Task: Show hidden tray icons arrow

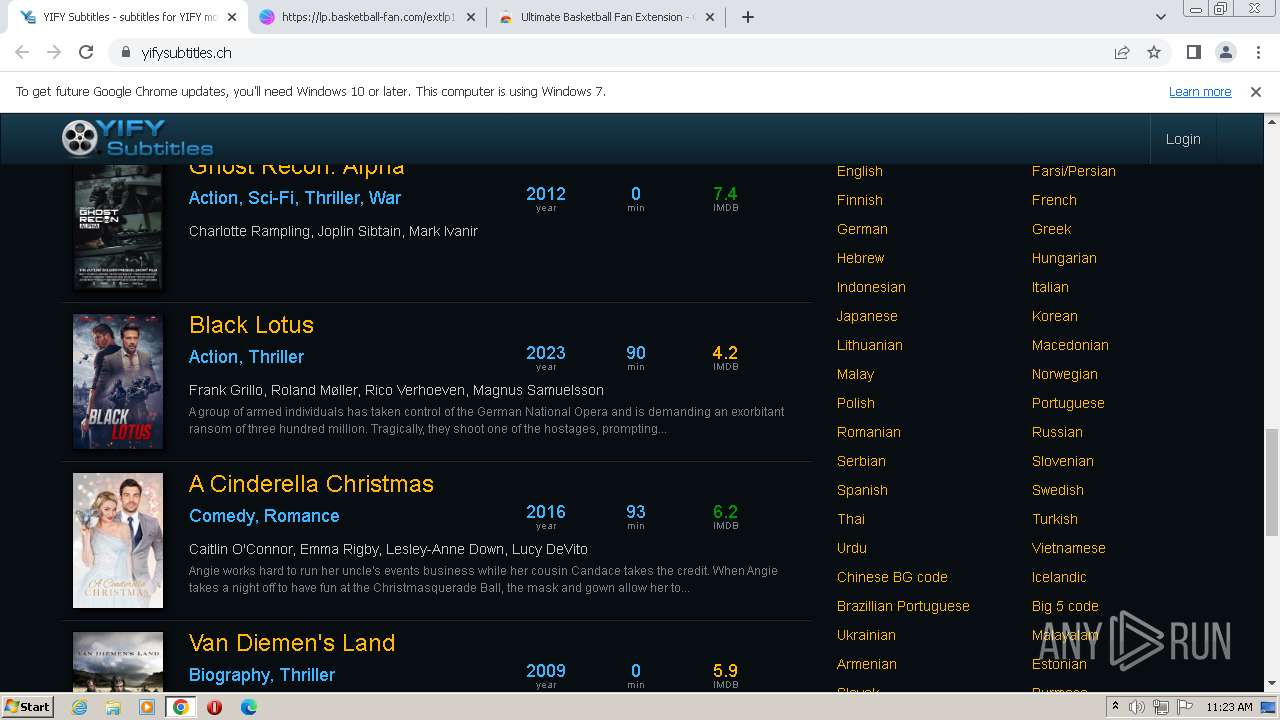Action: 1115,706
